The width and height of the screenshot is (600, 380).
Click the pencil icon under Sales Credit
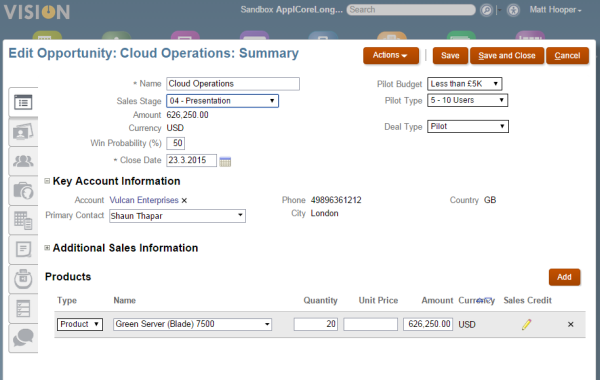527,324
